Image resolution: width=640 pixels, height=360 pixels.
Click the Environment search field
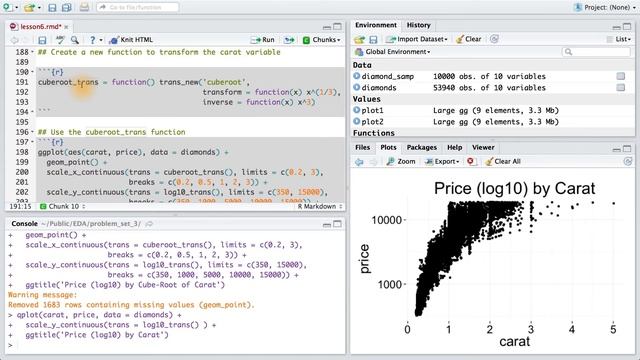[596, 52]
